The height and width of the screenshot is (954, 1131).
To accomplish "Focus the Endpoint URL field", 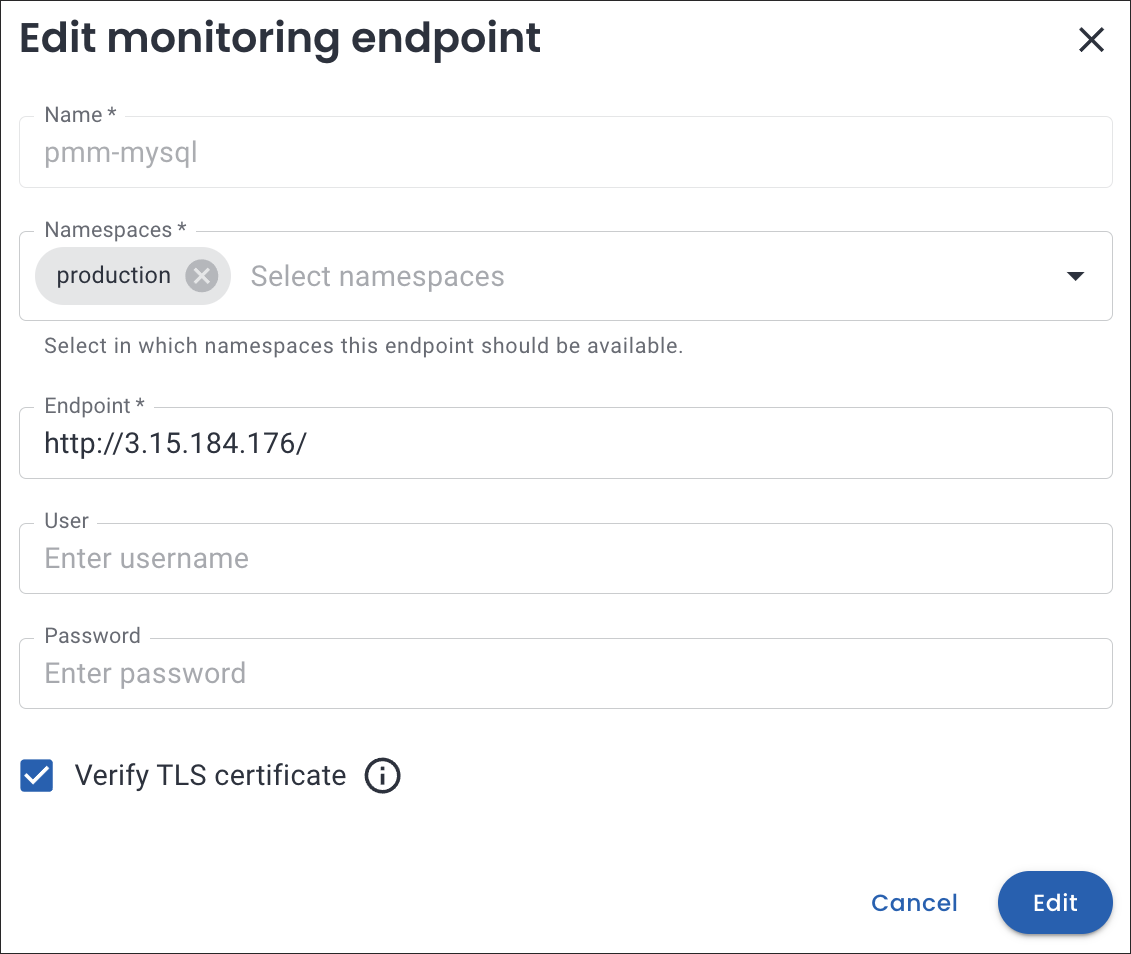I will [565, 443].
